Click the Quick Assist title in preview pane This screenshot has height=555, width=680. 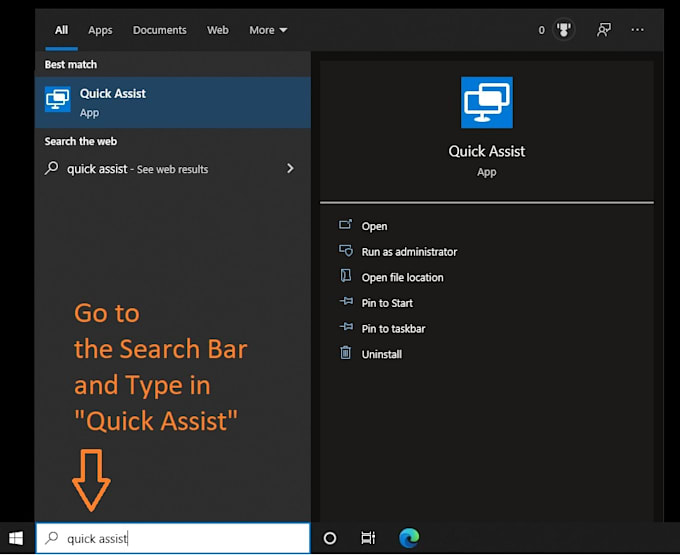click(x=487, y=151)
